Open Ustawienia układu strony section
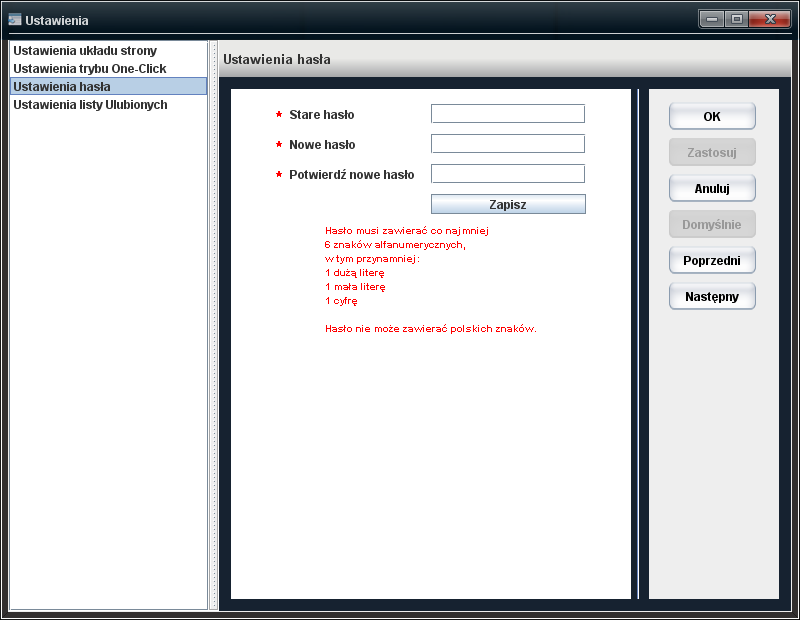The height and width of the screenshot is (620, 800). [x=108, y=51]
